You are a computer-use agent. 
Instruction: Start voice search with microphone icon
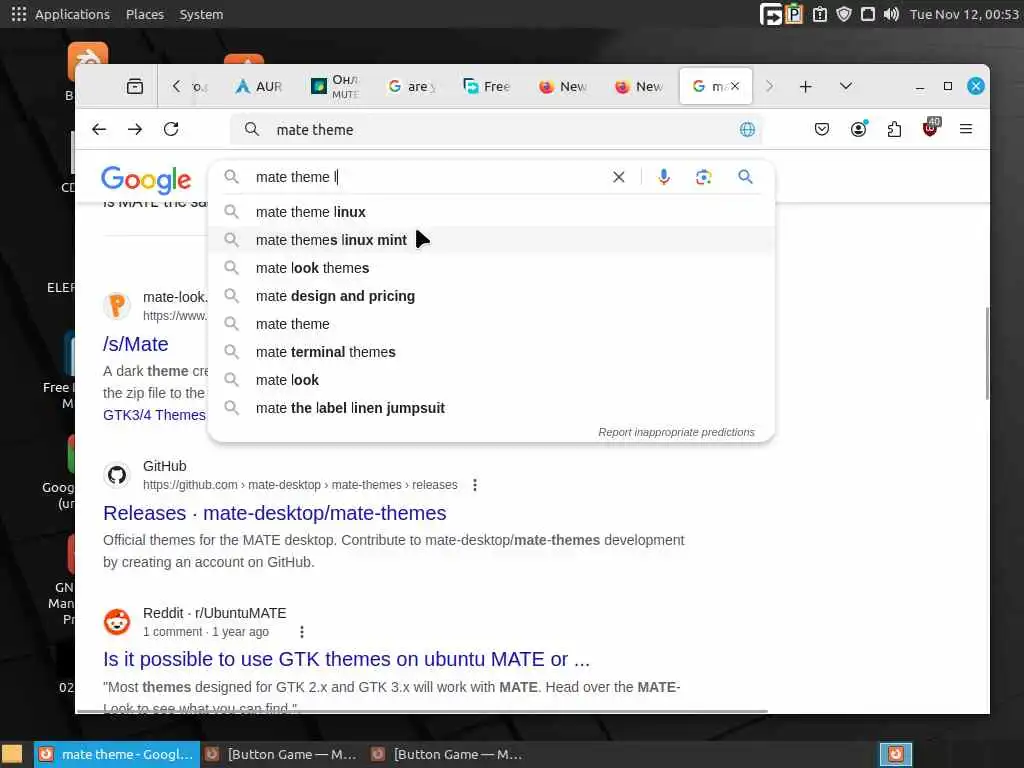coord(664,177)
